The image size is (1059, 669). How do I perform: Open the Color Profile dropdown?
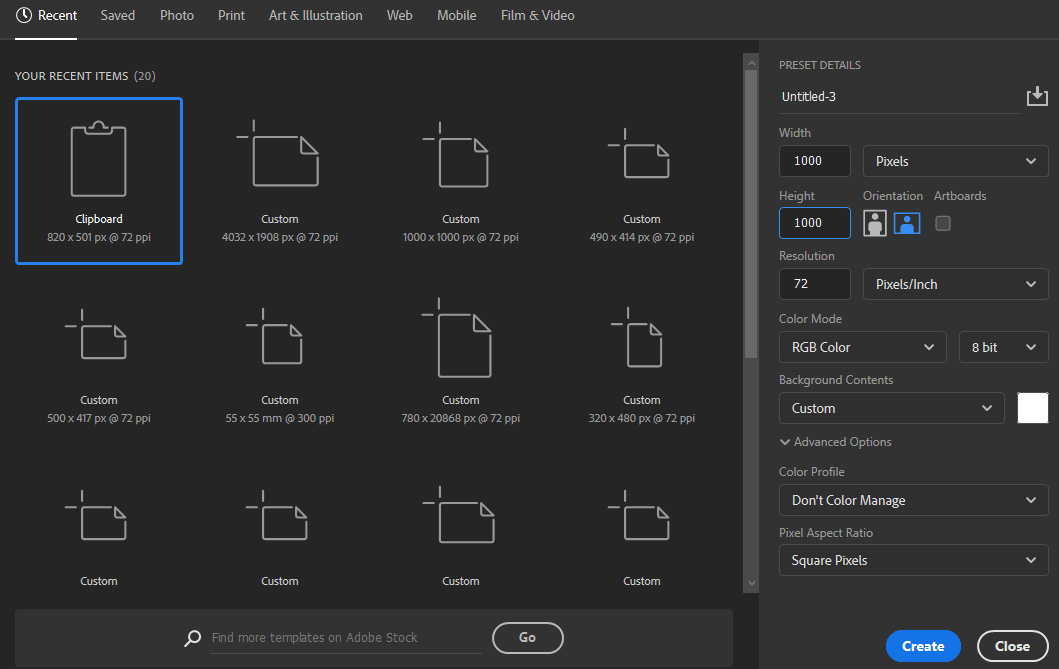pos(913,500)
